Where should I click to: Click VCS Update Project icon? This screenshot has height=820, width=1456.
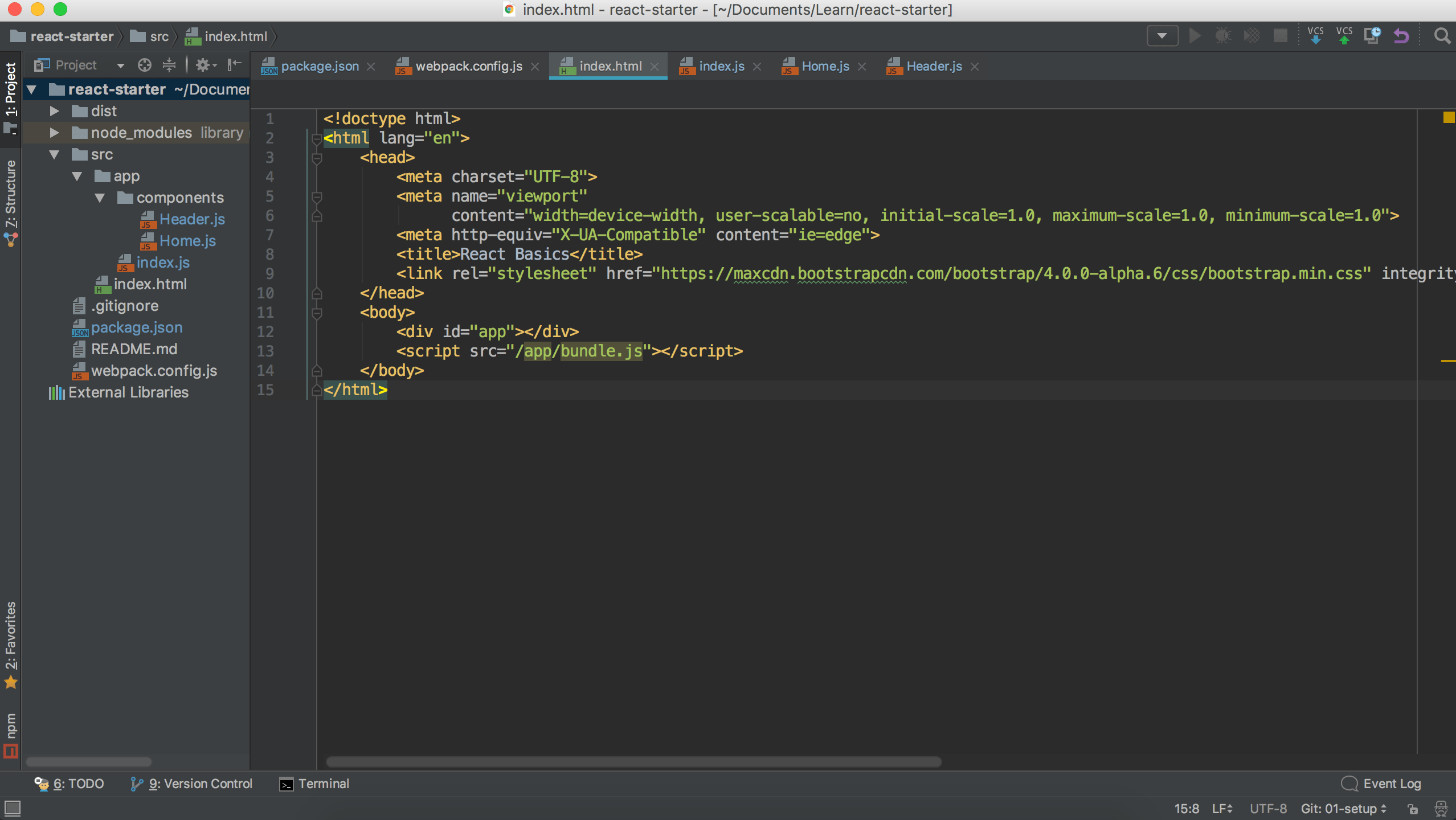click(1316, 35)
